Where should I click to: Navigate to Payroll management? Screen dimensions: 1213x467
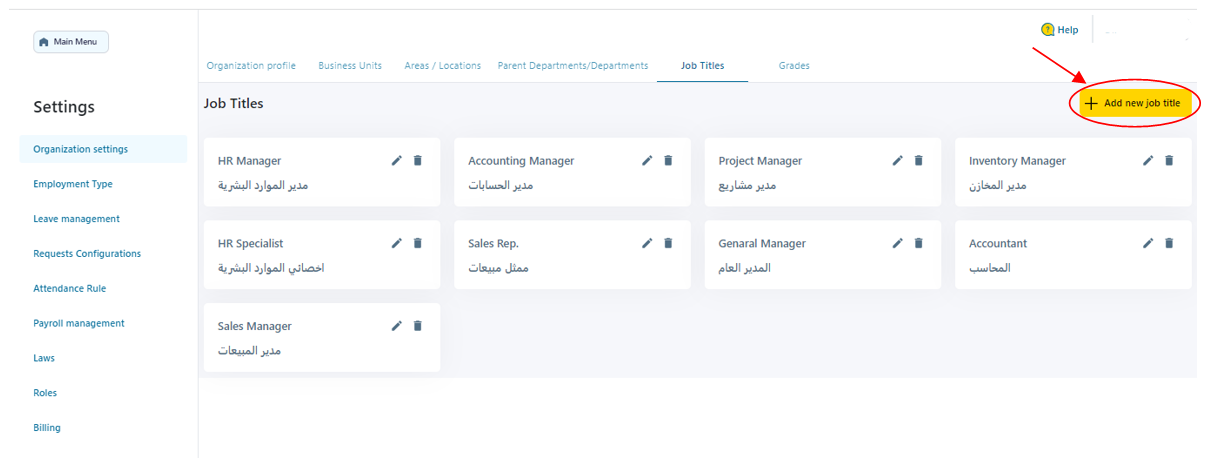pyautogui.click(x=79, y=323)
